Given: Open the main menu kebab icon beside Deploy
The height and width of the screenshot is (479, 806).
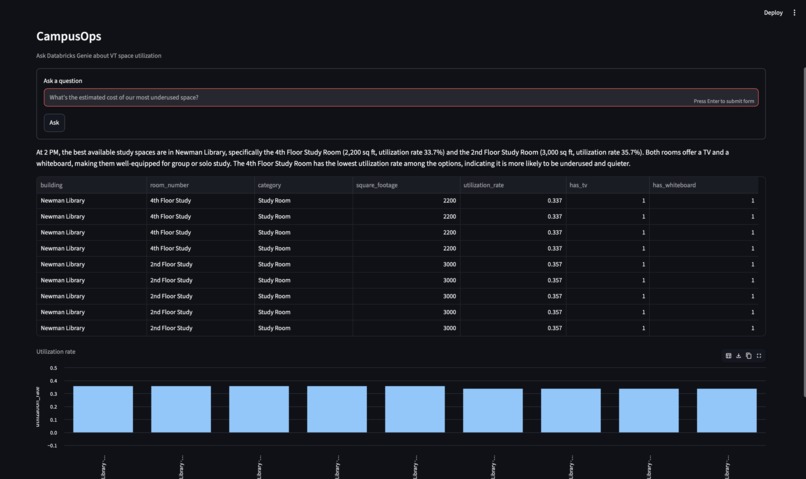Looking at the screenshot, I should pyautogui.click(x=794, y=13).
